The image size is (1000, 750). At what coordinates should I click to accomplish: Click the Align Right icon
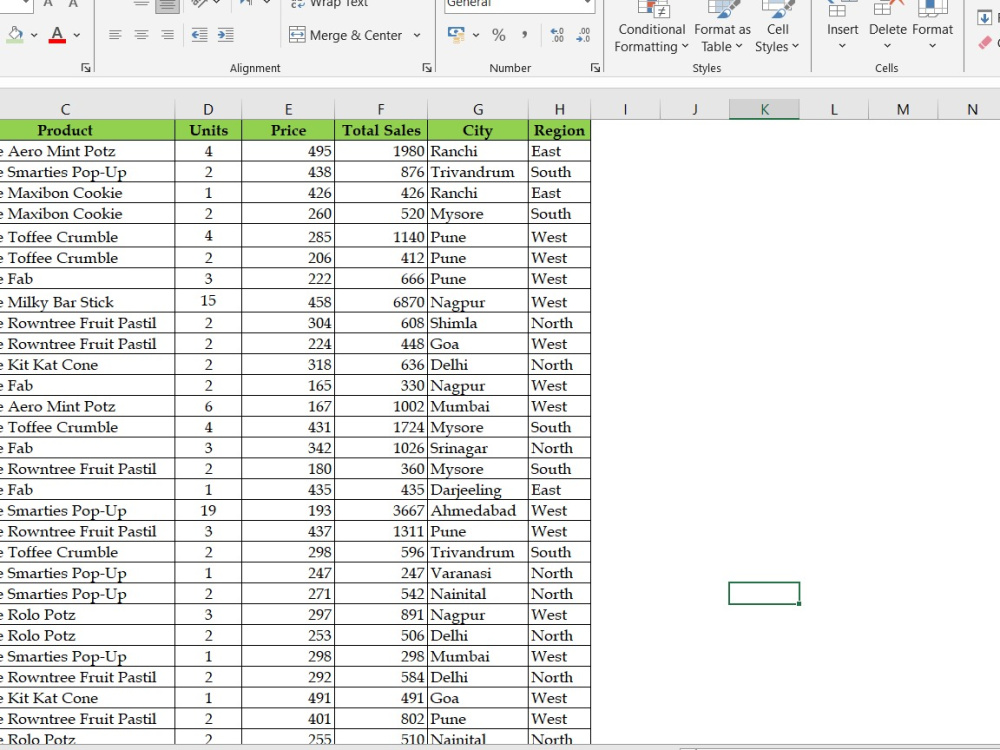pos(168,35)
